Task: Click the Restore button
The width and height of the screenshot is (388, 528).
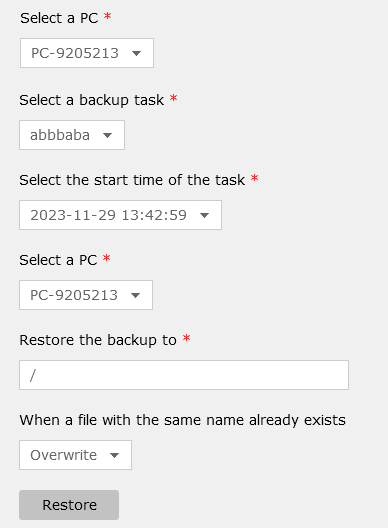Action: point(69,505)
